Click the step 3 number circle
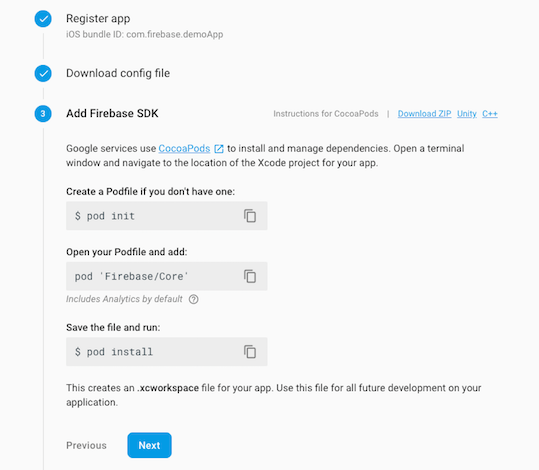 (x=43, y=113)
